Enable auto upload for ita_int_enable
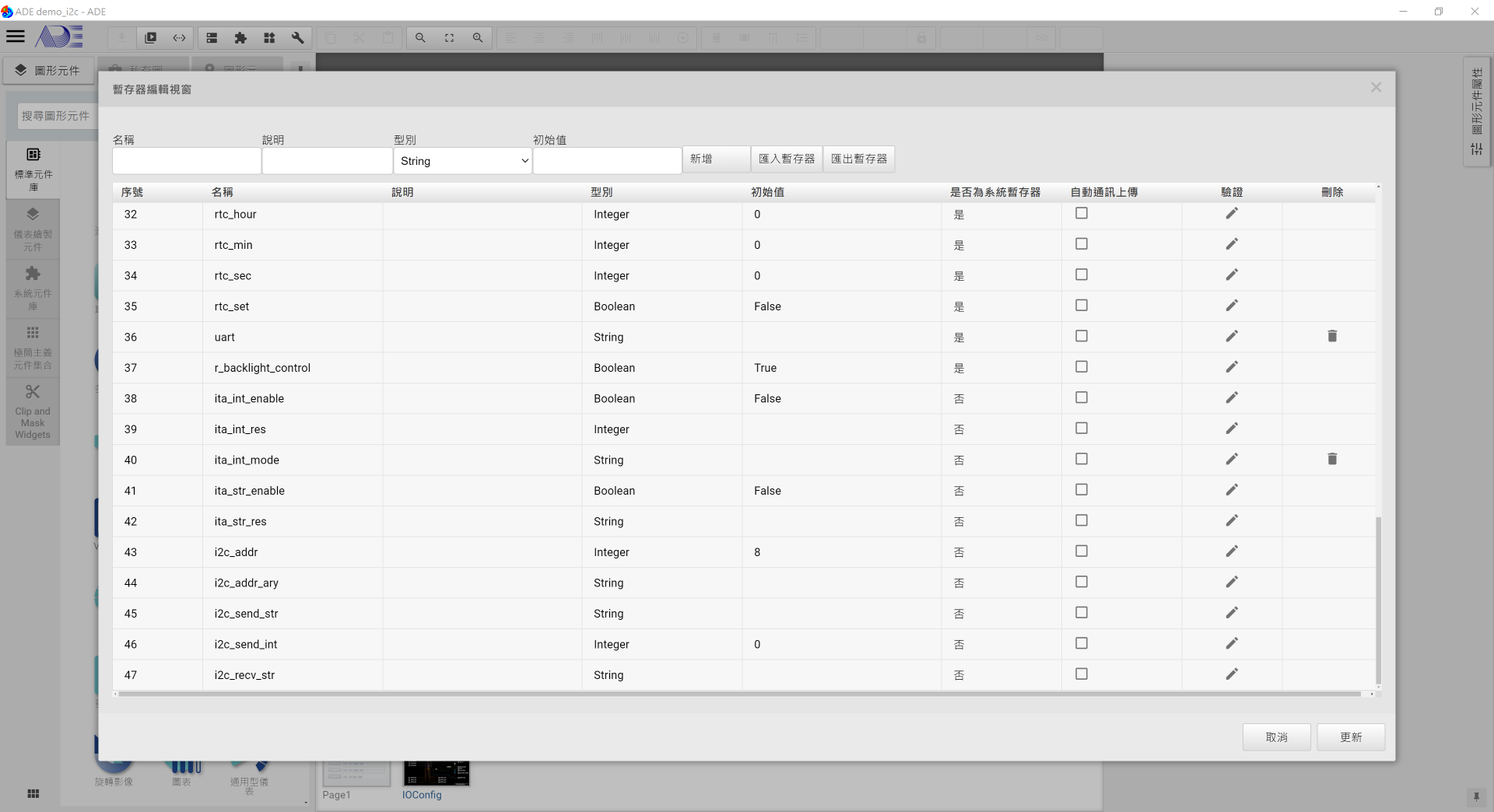Image resolution: width=1494 pixels, height=812 pixels. (1081, 398)
